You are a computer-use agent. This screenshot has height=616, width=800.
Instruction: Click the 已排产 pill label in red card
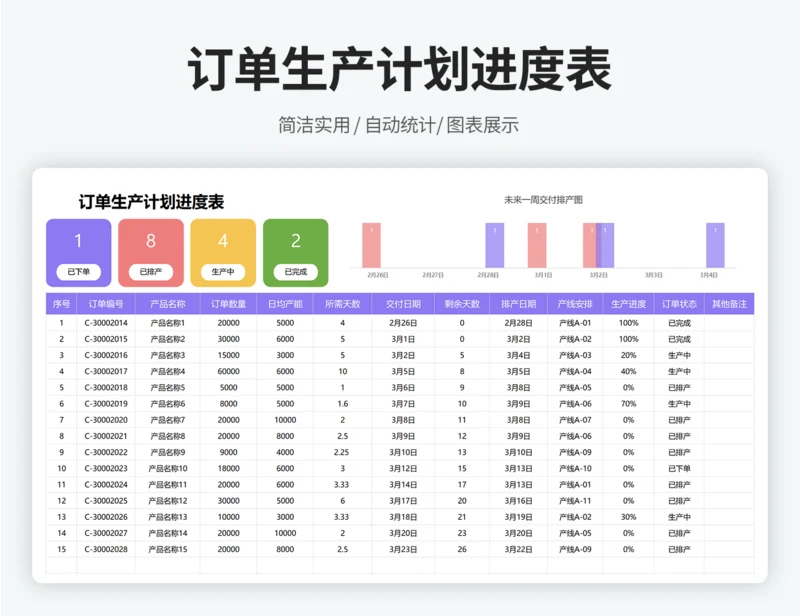[151, 272]
